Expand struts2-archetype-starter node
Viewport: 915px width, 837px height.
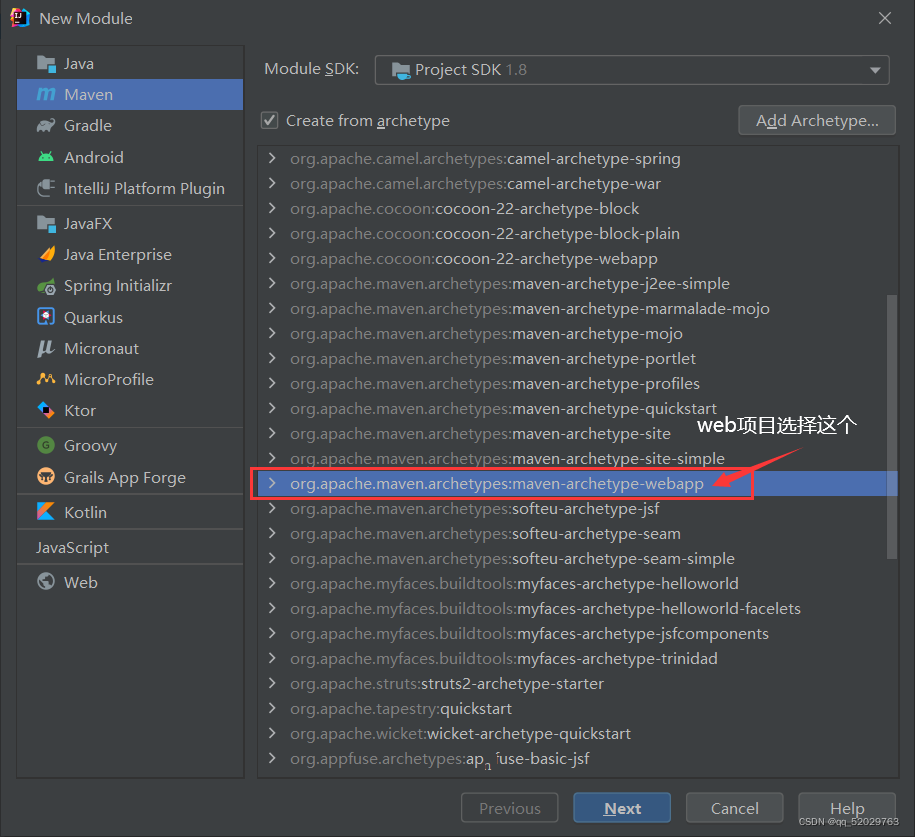272,683
